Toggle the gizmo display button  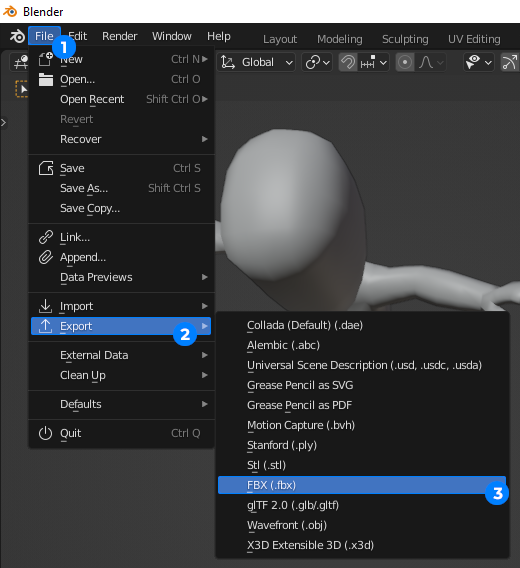509,62
